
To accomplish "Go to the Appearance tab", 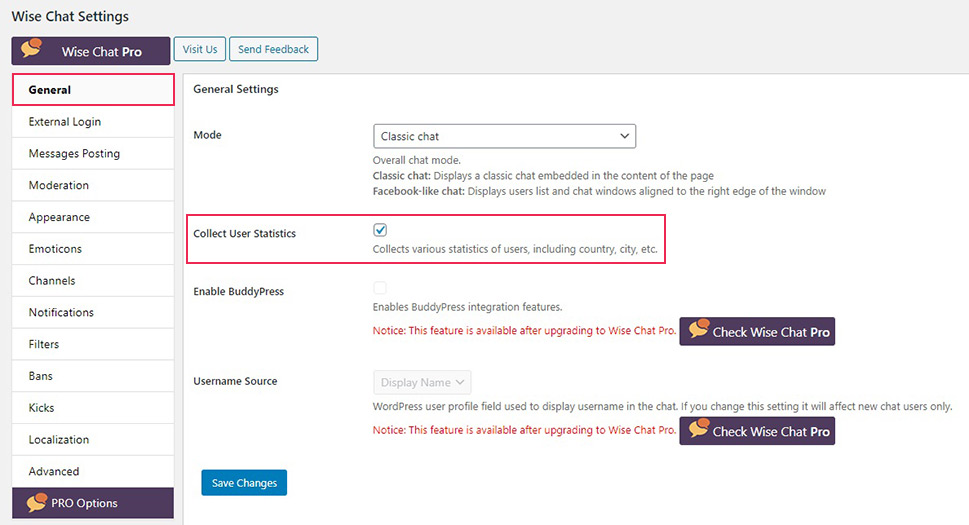I will (x=93, y=217).
